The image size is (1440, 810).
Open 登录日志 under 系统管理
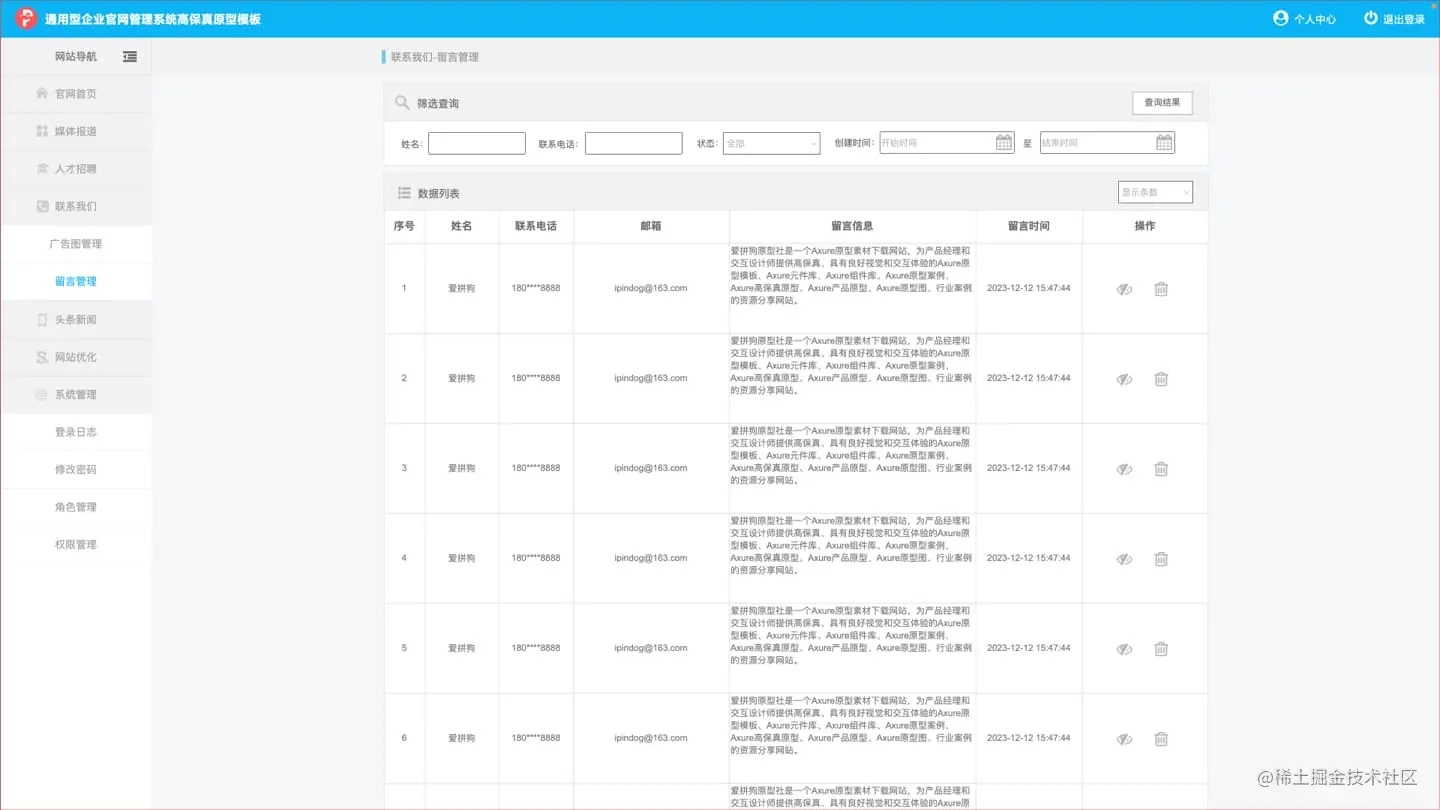pyautogui.click(x=76, y=432)
